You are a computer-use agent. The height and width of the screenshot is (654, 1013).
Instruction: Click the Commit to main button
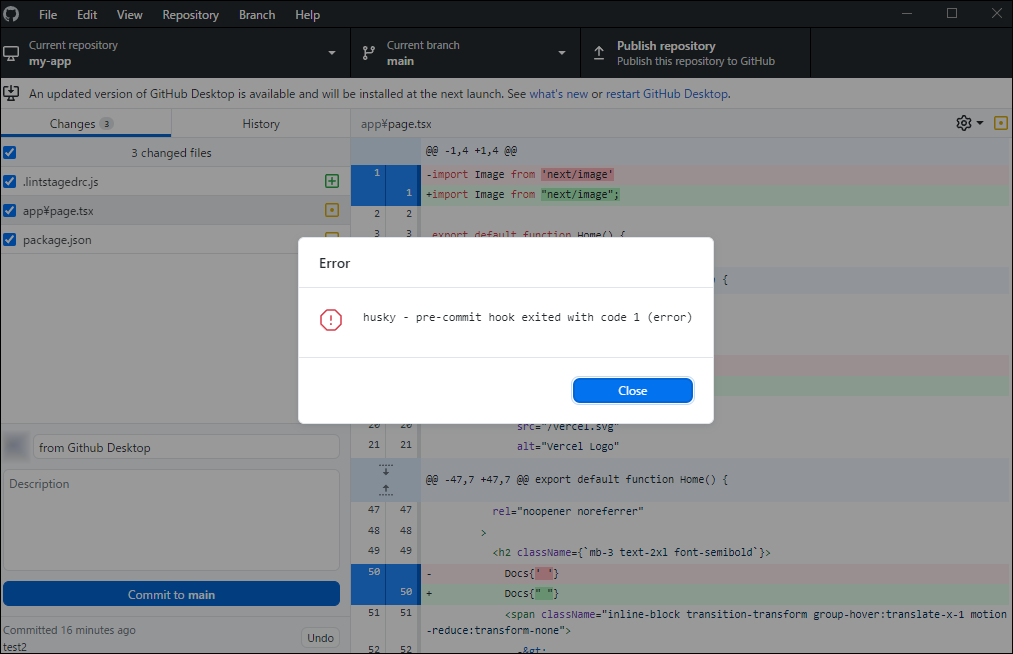point(171,594)
